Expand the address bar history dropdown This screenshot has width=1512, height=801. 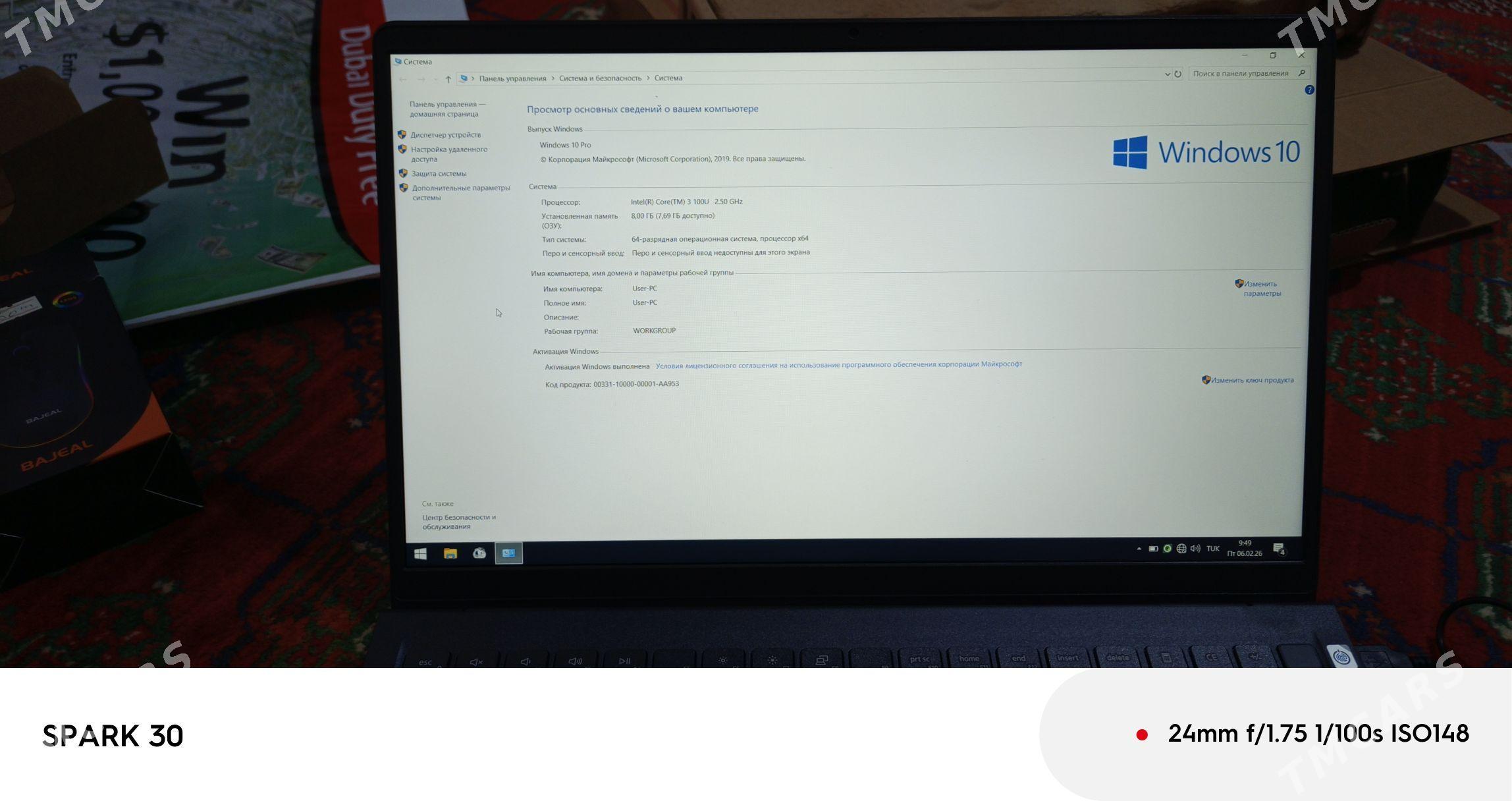pos(1168,74)
